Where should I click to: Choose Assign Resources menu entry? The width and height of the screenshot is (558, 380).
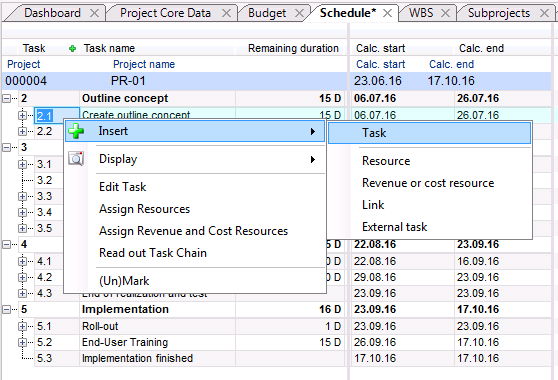click(x=144, y=209)
